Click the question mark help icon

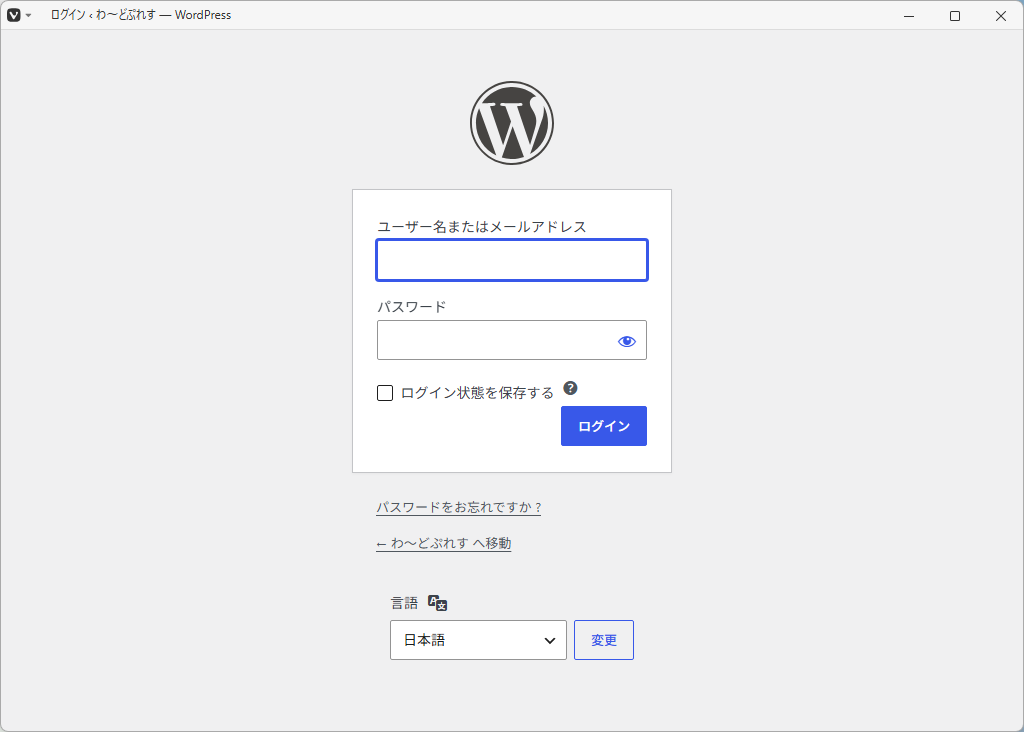pos(570,389)
